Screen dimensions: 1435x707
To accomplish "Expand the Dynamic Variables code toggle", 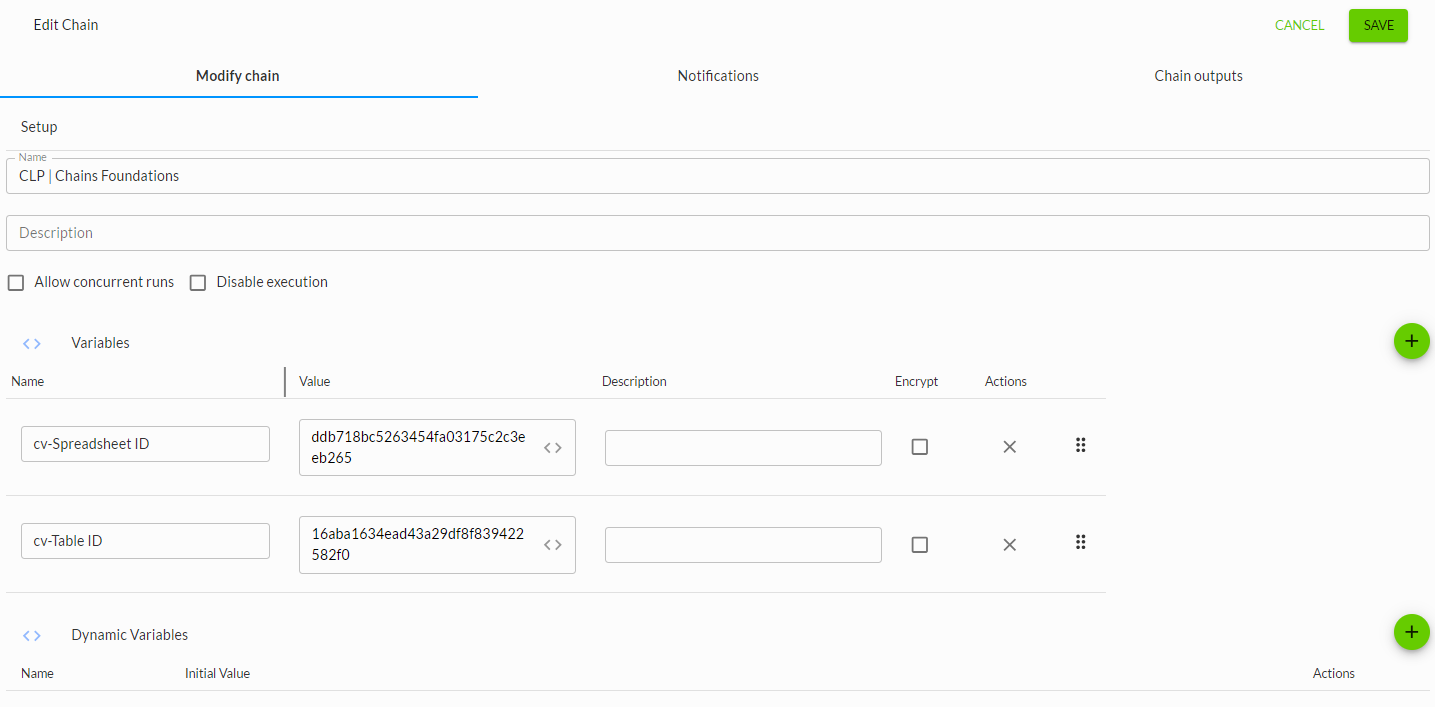I will point(32,636).
